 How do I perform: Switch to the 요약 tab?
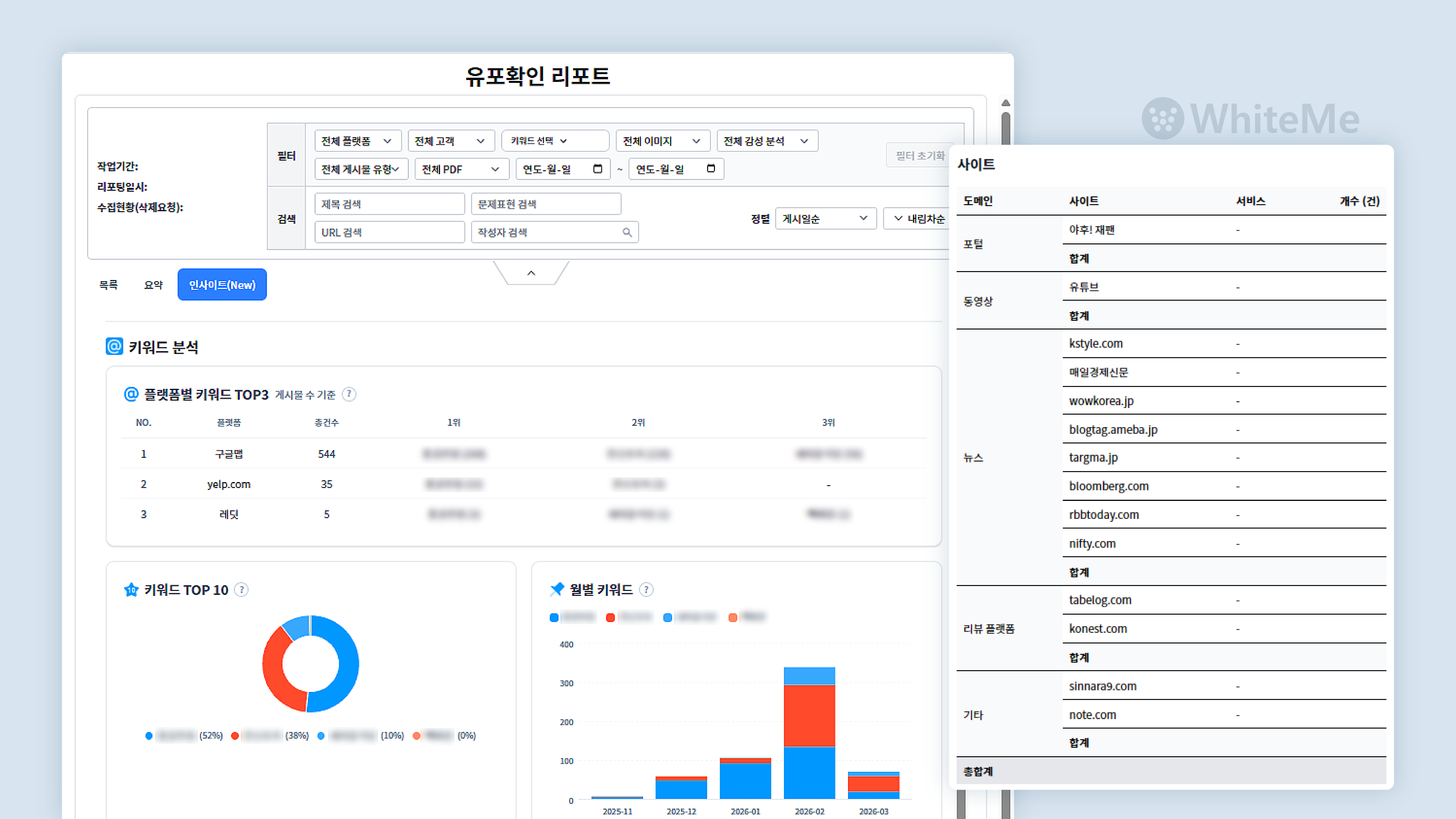153,285
